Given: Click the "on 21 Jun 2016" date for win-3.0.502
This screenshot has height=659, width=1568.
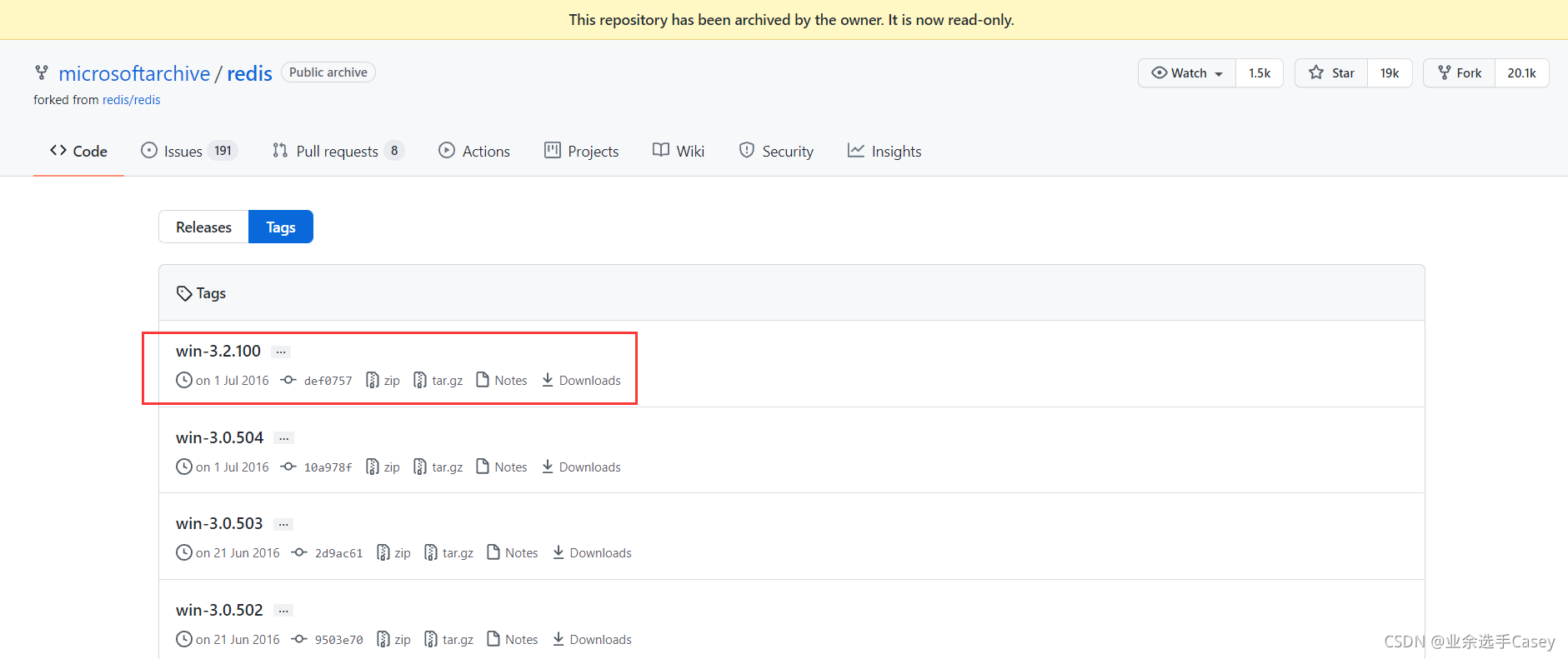Looking at the screenshot, I should click(x=238, y=640).
